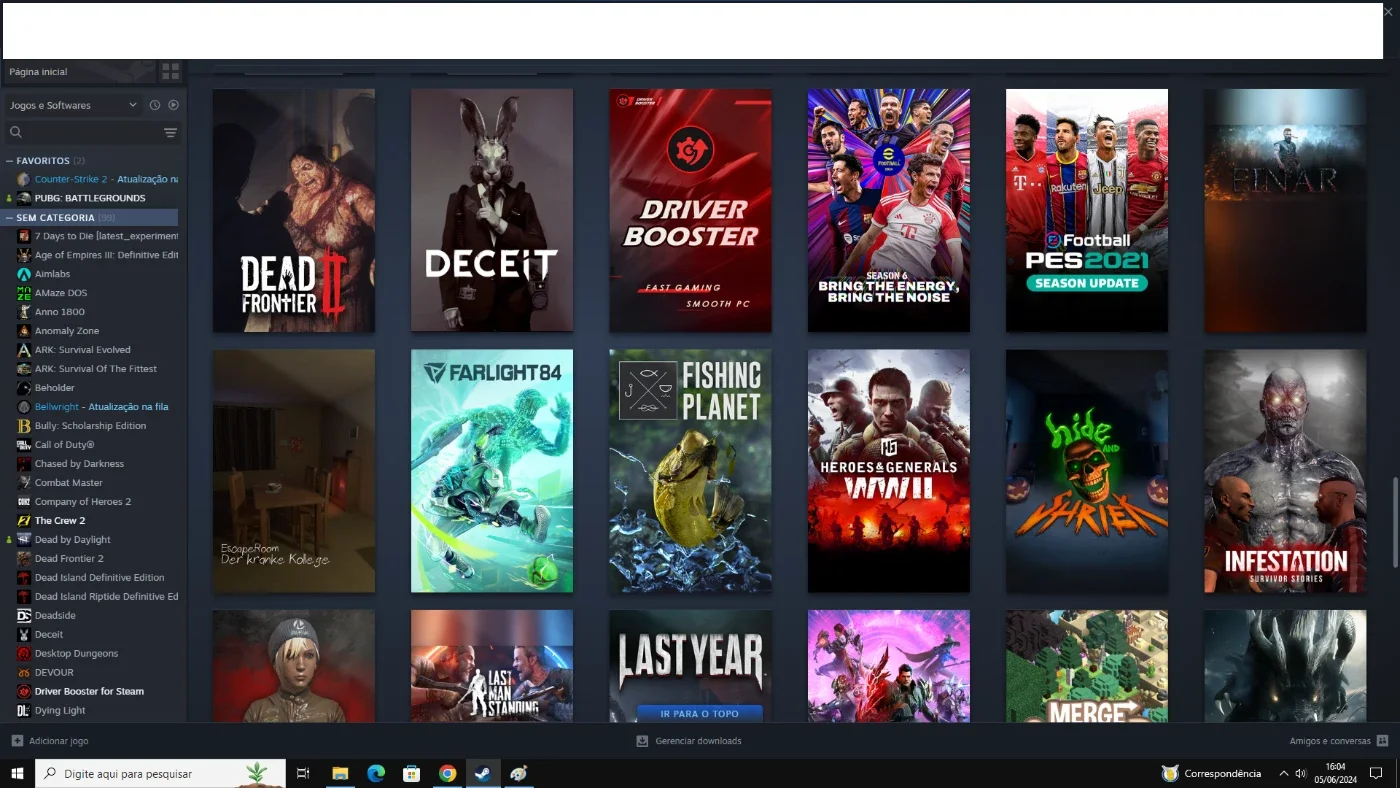
Task: Show hidden system tray icons
Action: [1284, 773]
